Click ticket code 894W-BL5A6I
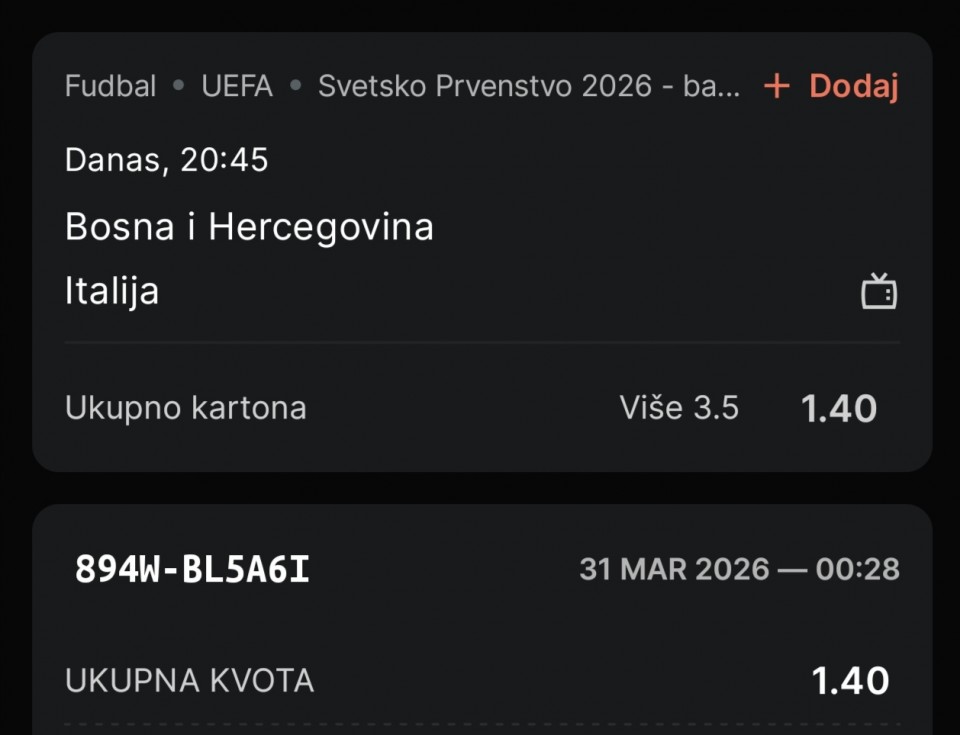Screen dimensions: 960x735 [192, 569]
